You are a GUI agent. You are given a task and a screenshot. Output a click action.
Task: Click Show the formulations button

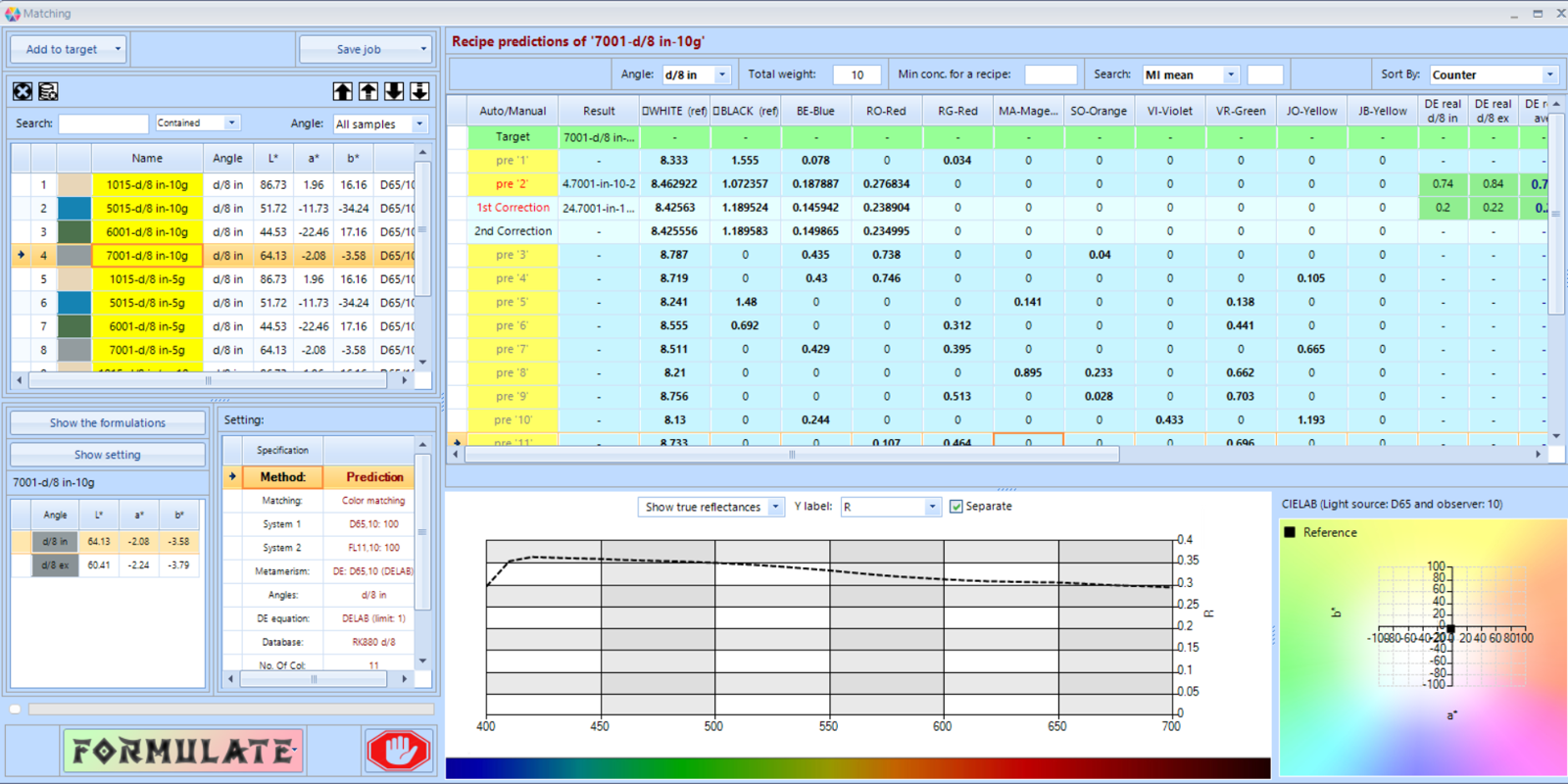[x=108, y=423]
